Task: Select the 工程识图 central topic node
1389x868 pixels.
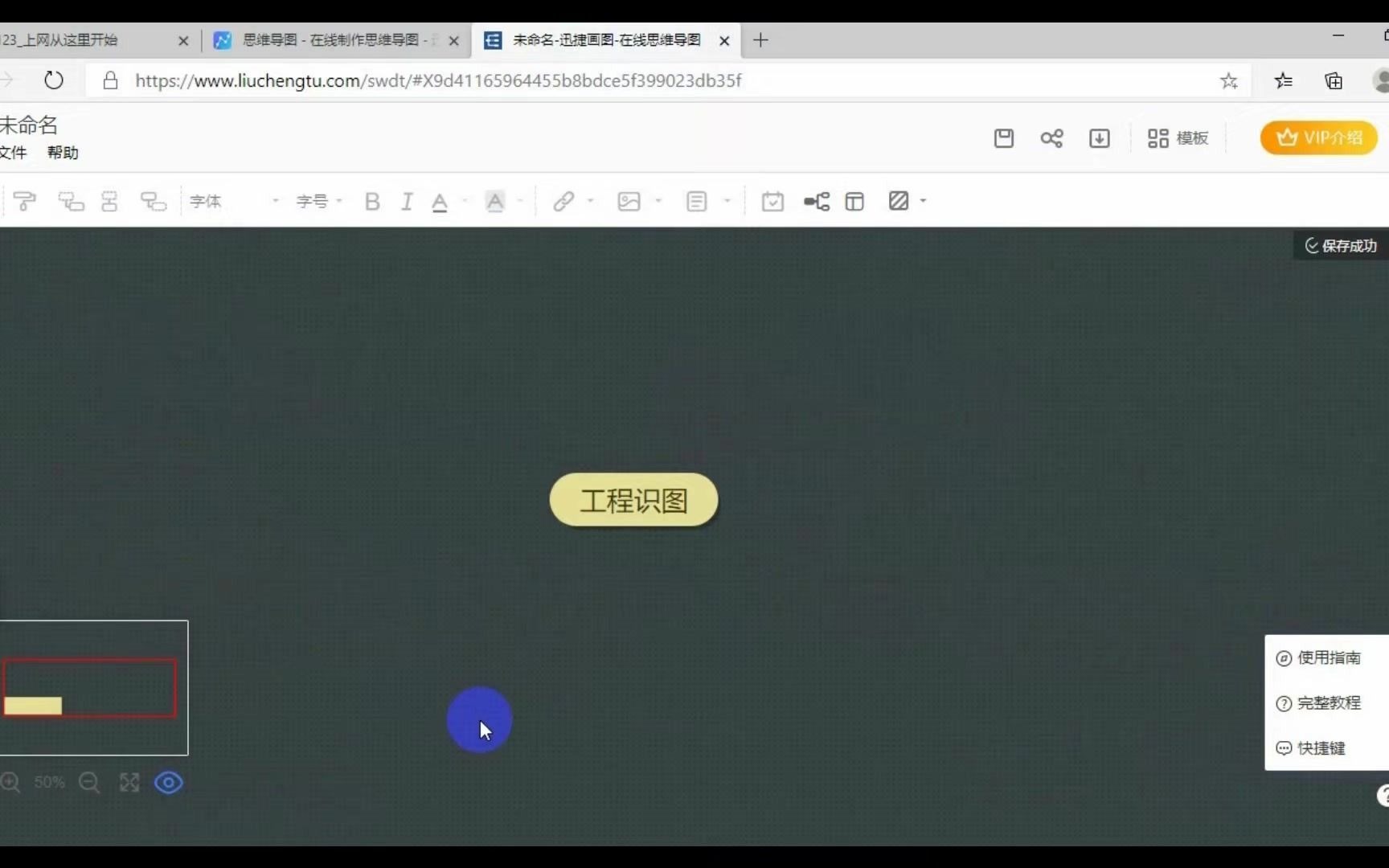Action: (x=633, y=500)
